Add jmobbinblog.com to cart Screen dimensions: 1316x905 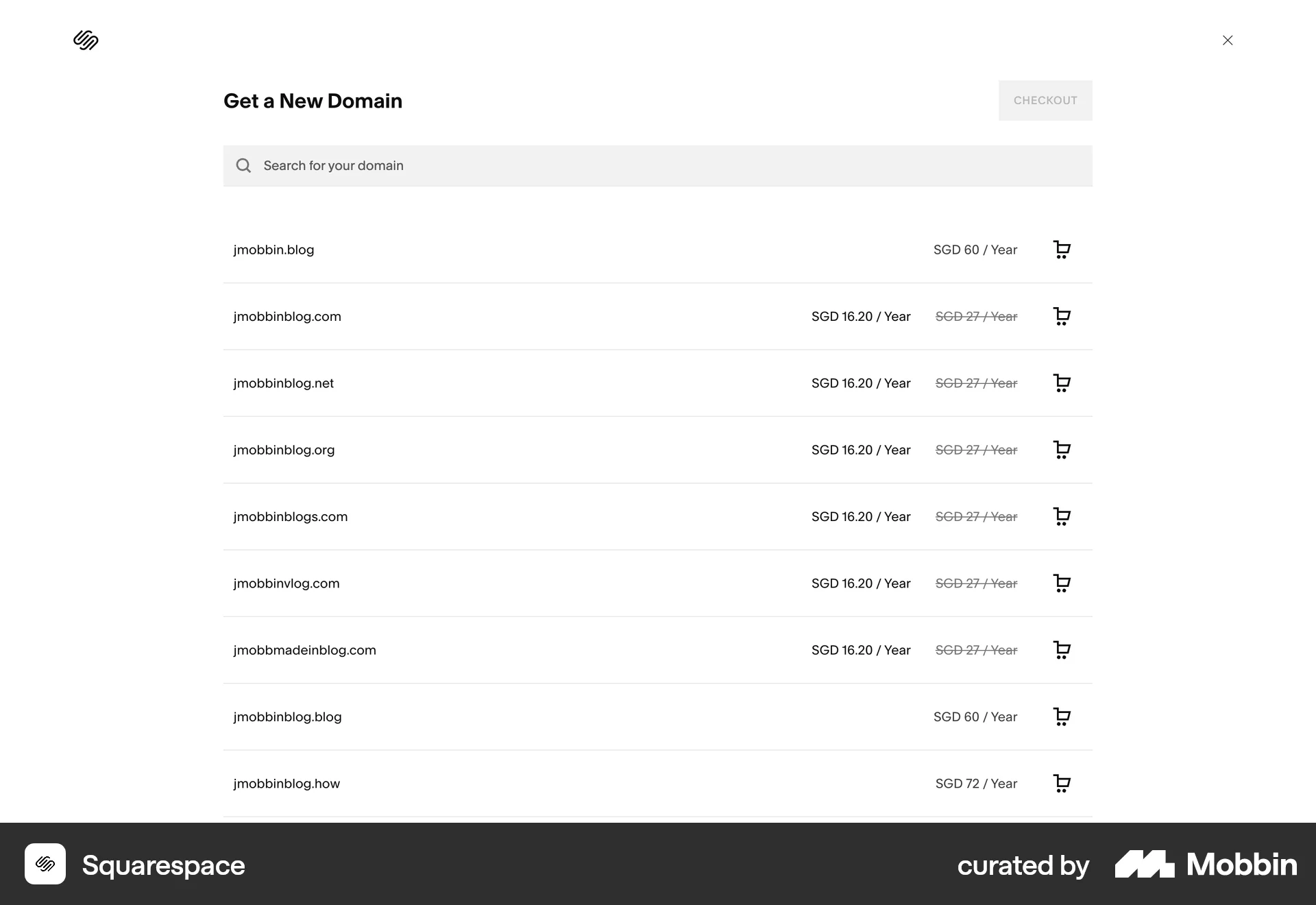click(1062, 316)
